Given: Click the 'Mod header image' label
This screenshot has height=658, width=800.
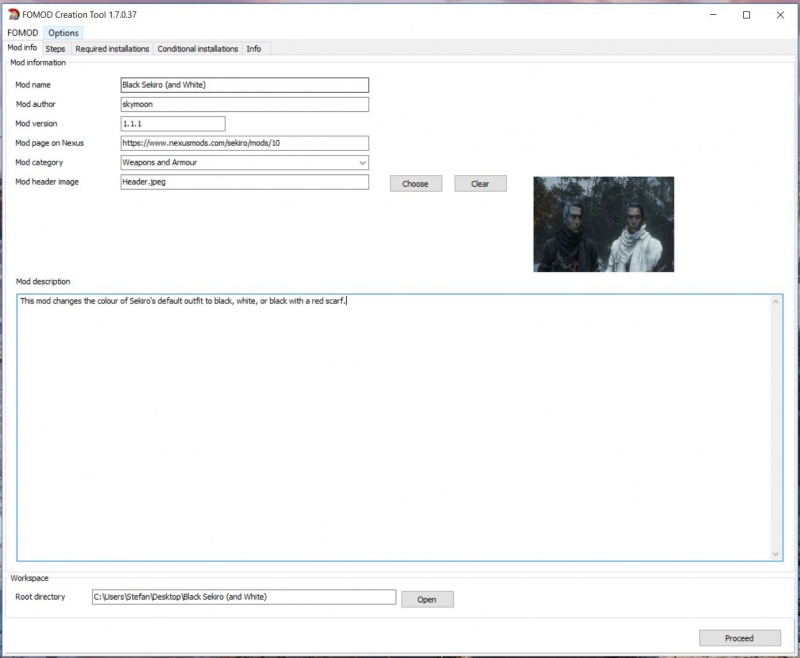Looking at the screenshot, I should pyautogui.click(x=47, y=182).
